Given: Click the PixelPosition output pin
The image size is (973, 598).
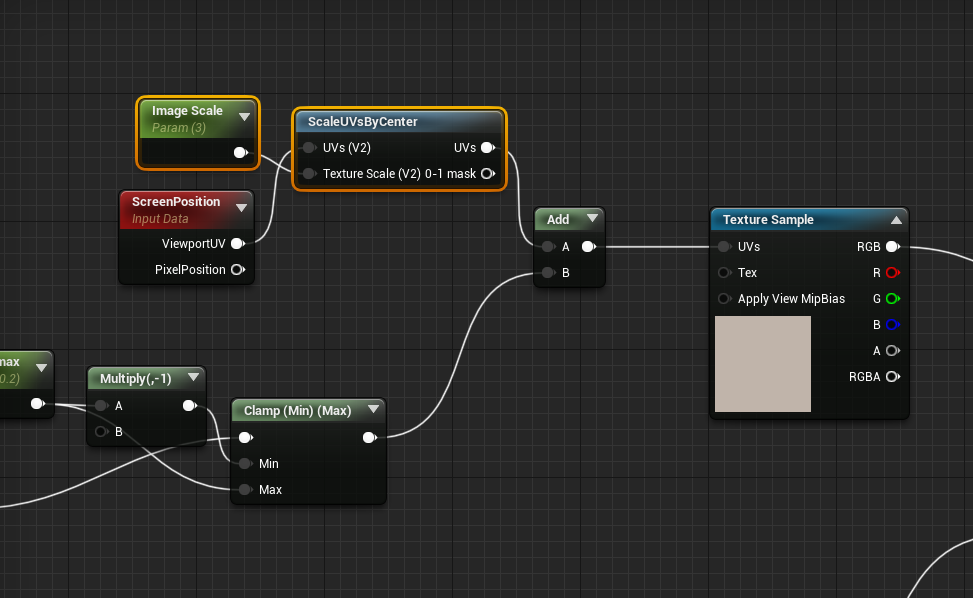Looking at the screenshot, I should [x=238, y=270].
